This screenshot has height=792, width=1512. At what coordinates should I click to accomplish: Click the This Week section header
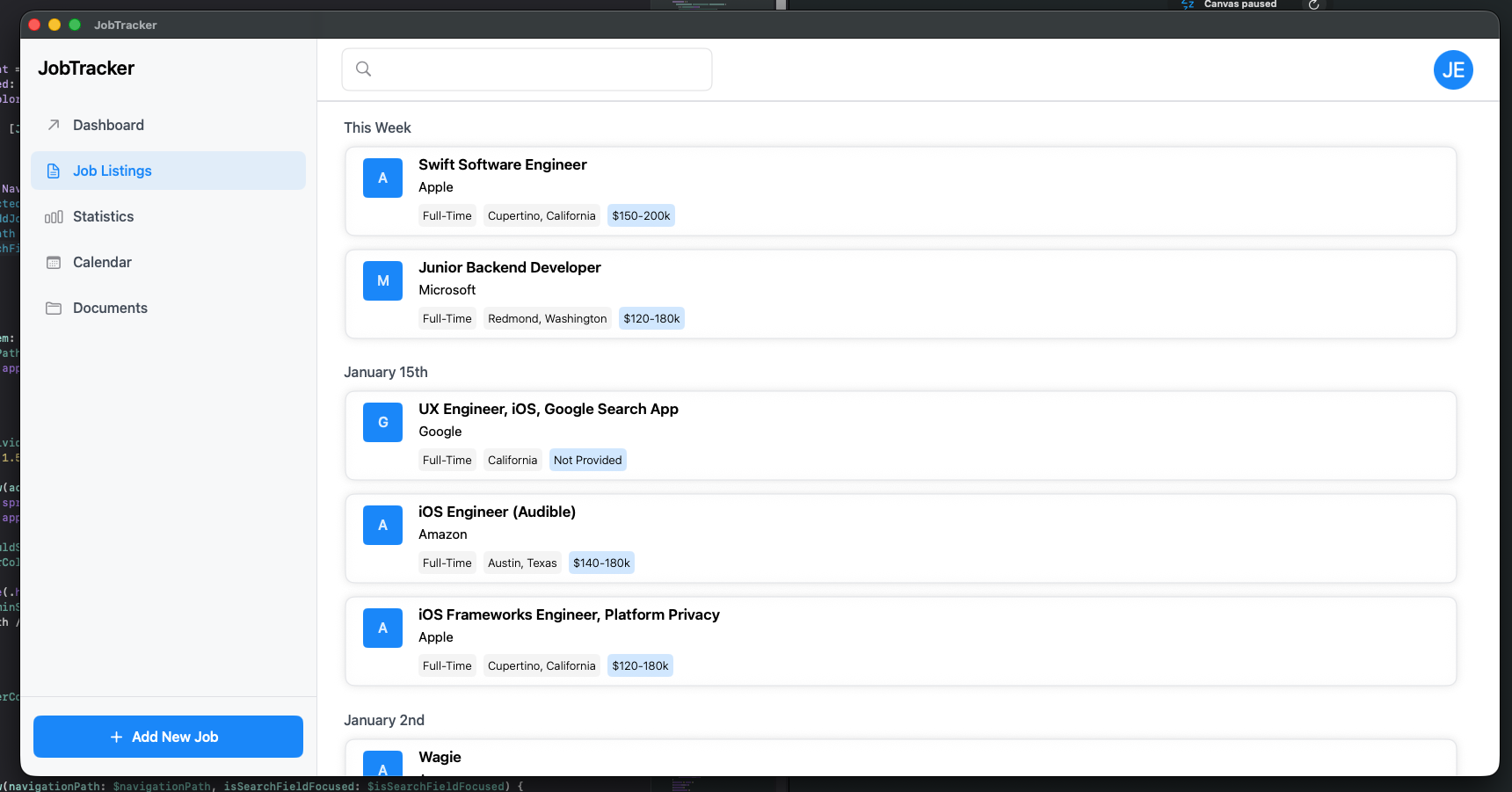(377, 127)
